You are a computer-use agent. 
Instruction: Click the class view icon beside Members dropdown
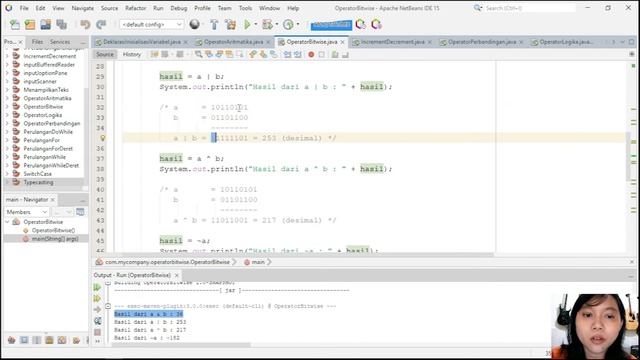point(80,212)
